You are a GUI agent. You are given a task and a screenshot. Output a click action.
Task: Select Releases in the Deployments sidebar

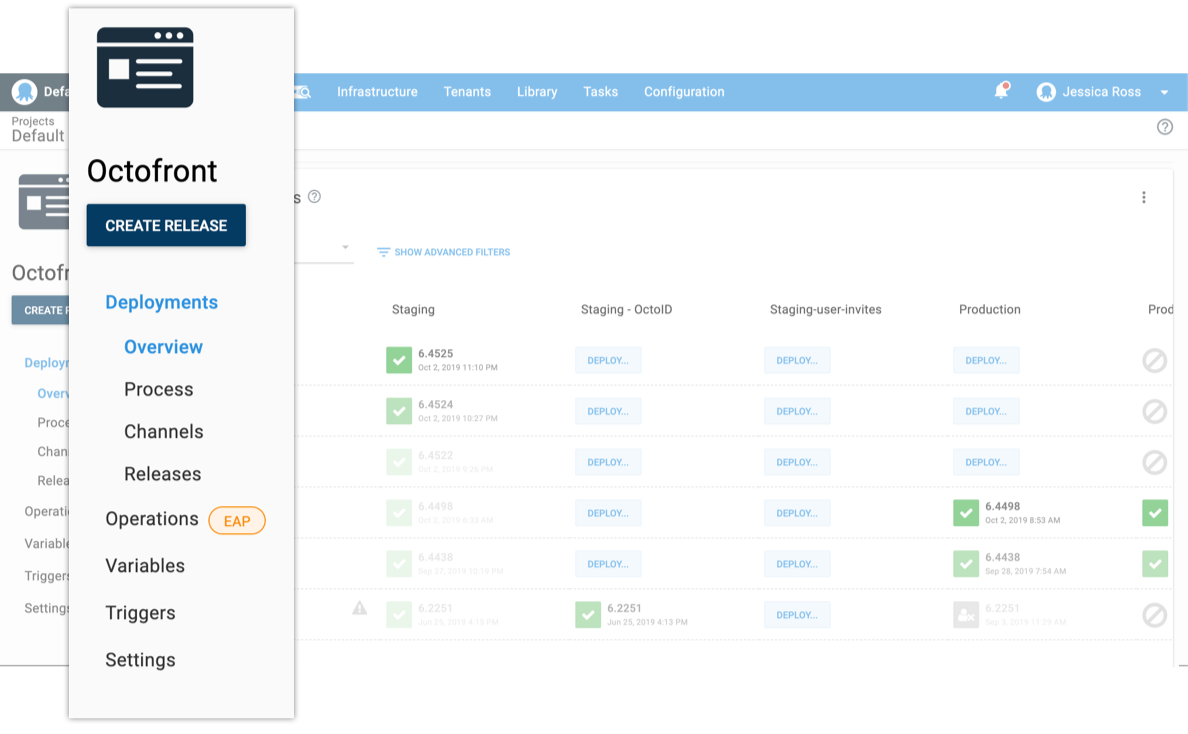click(162, 473)
